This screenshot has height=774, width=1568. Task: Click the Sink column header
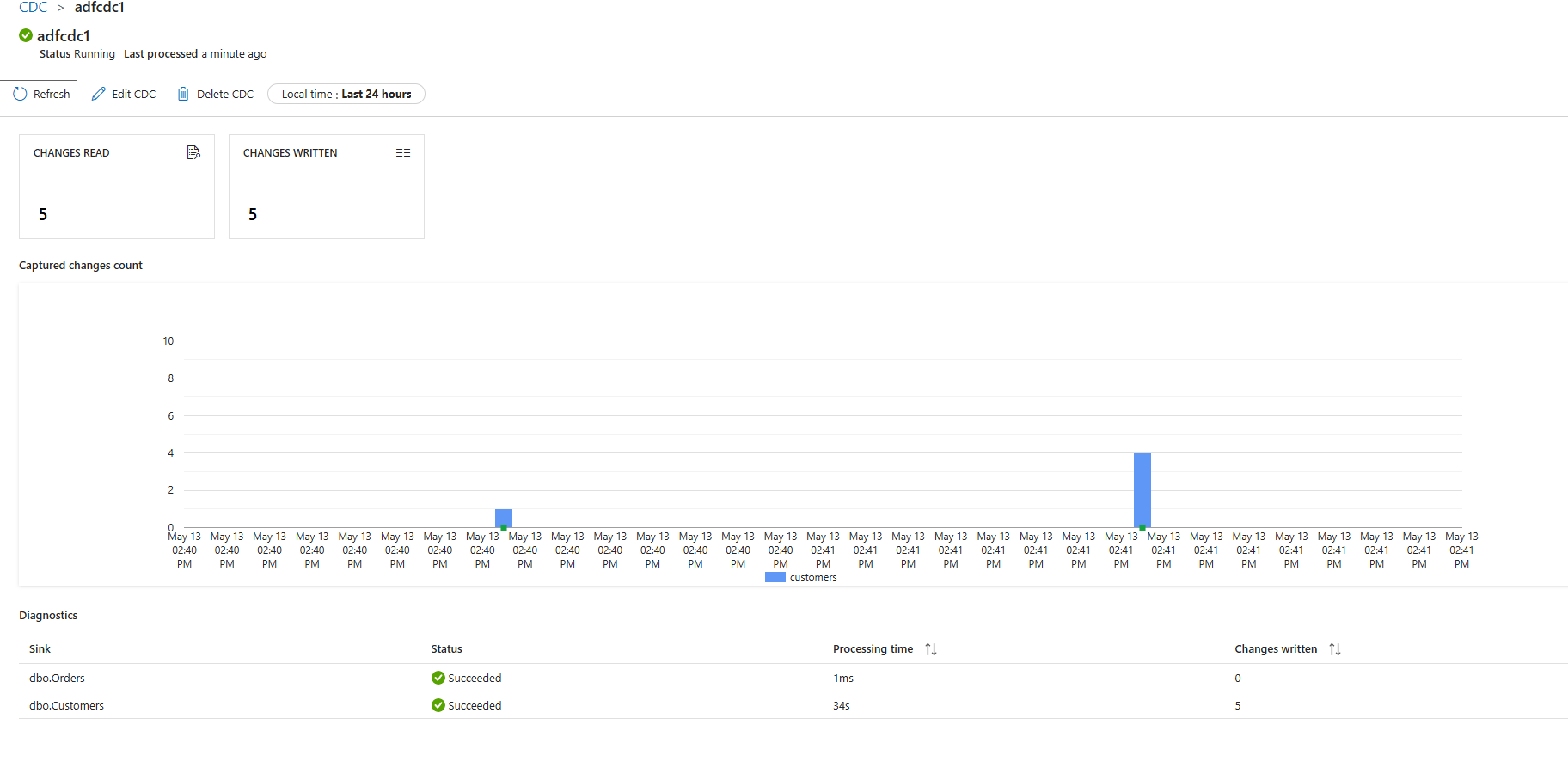coord(39,648)
